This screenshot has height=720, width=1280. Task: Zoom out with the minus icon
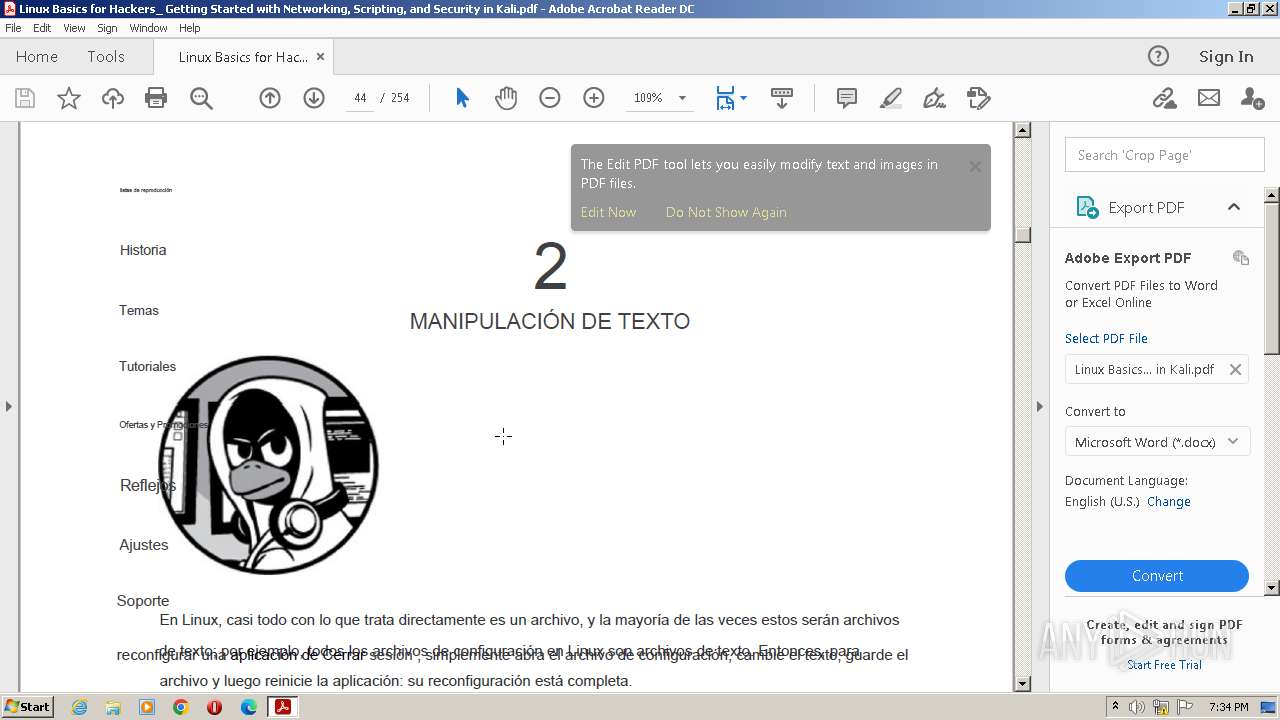click(x=550, y=98)
